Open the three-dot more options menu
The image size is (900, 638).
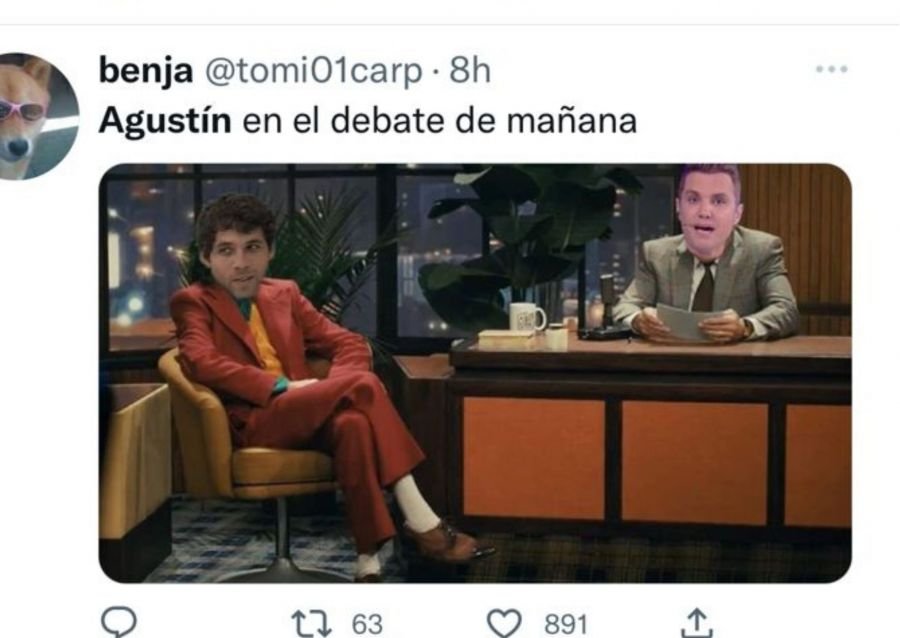[832, 69]
